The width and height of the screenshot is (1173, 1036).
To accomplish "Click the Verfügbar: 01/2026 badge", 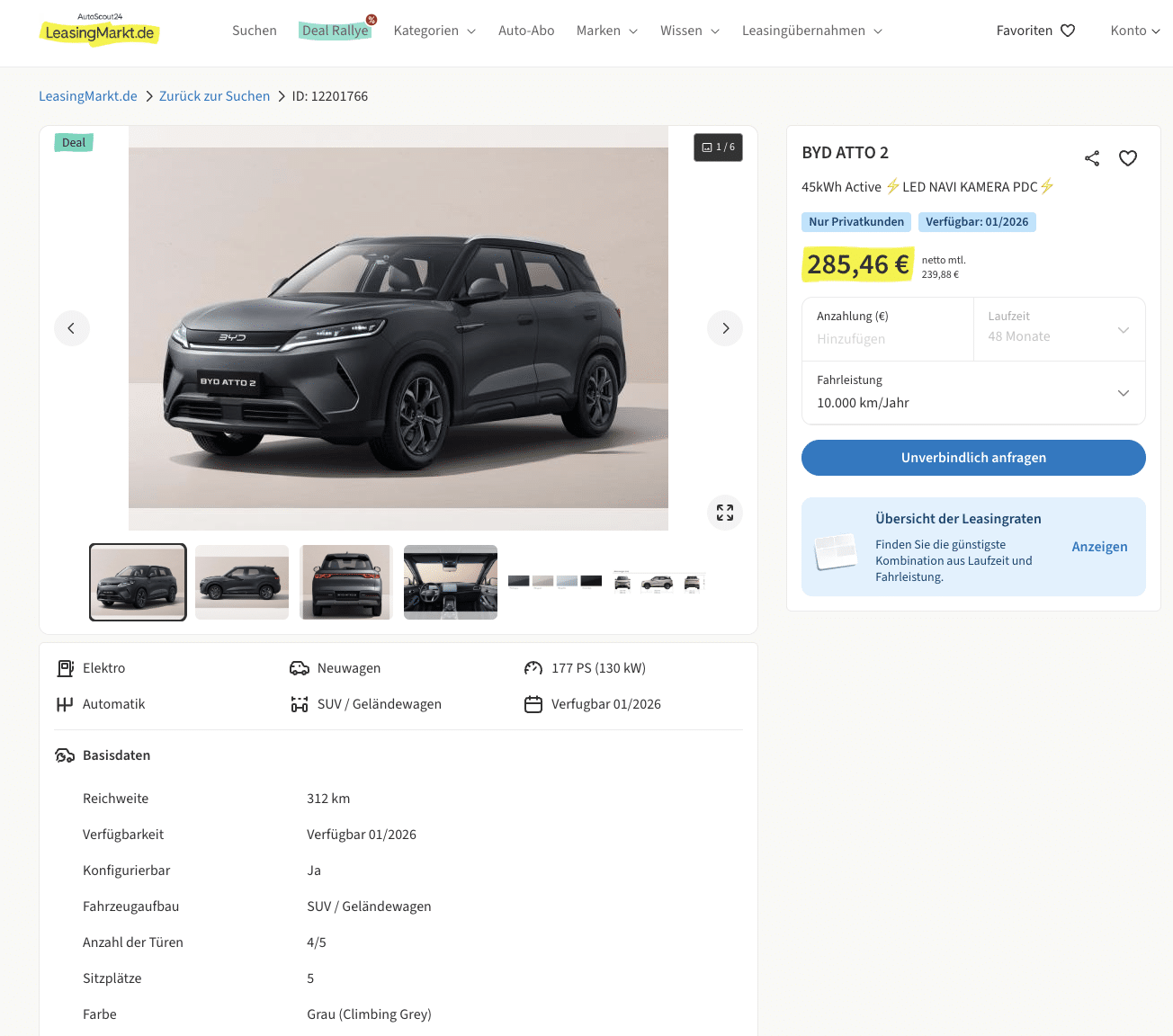I will click(977, 222).
